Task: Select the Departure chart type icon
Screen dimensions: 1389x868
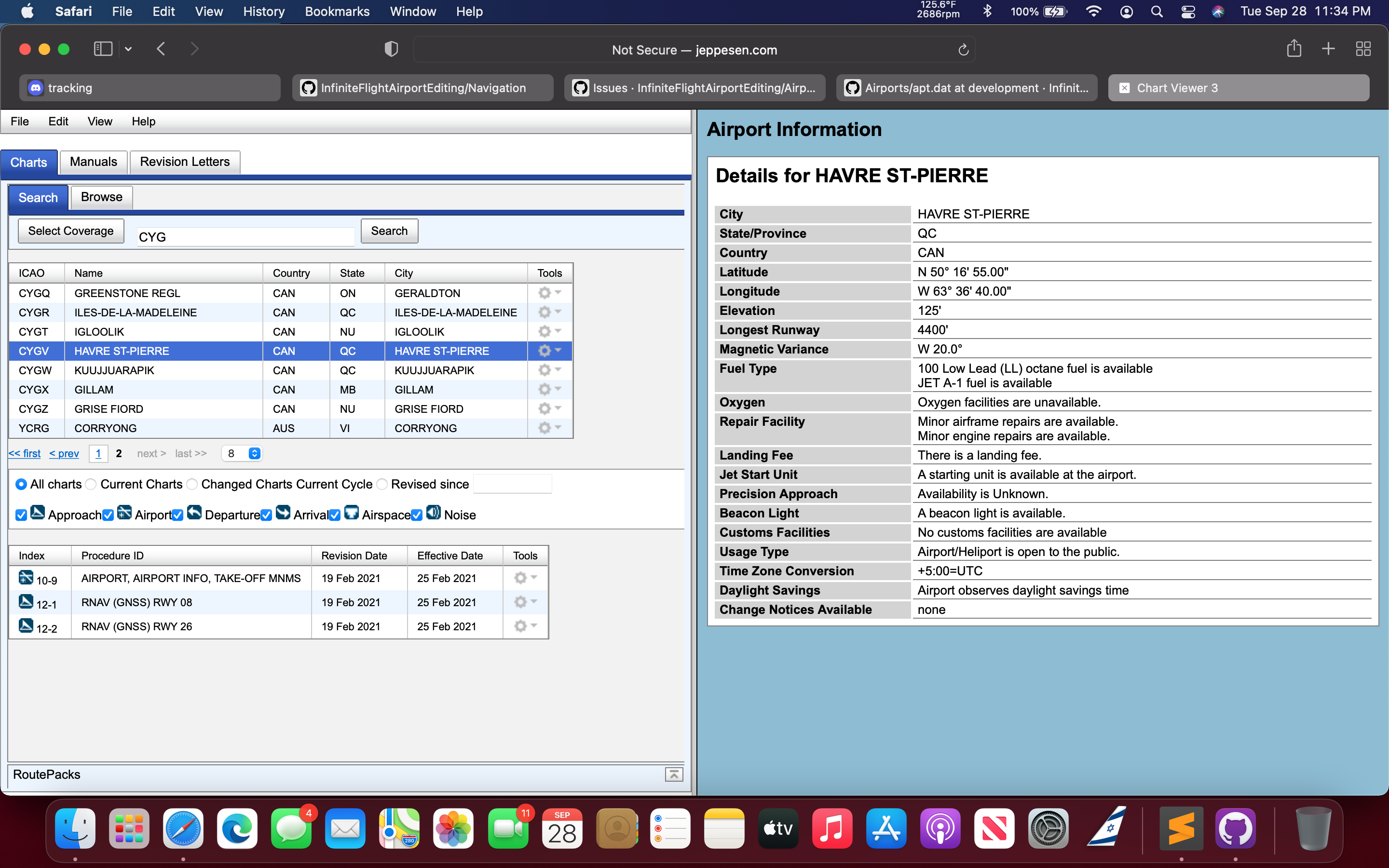Action: 195,513
